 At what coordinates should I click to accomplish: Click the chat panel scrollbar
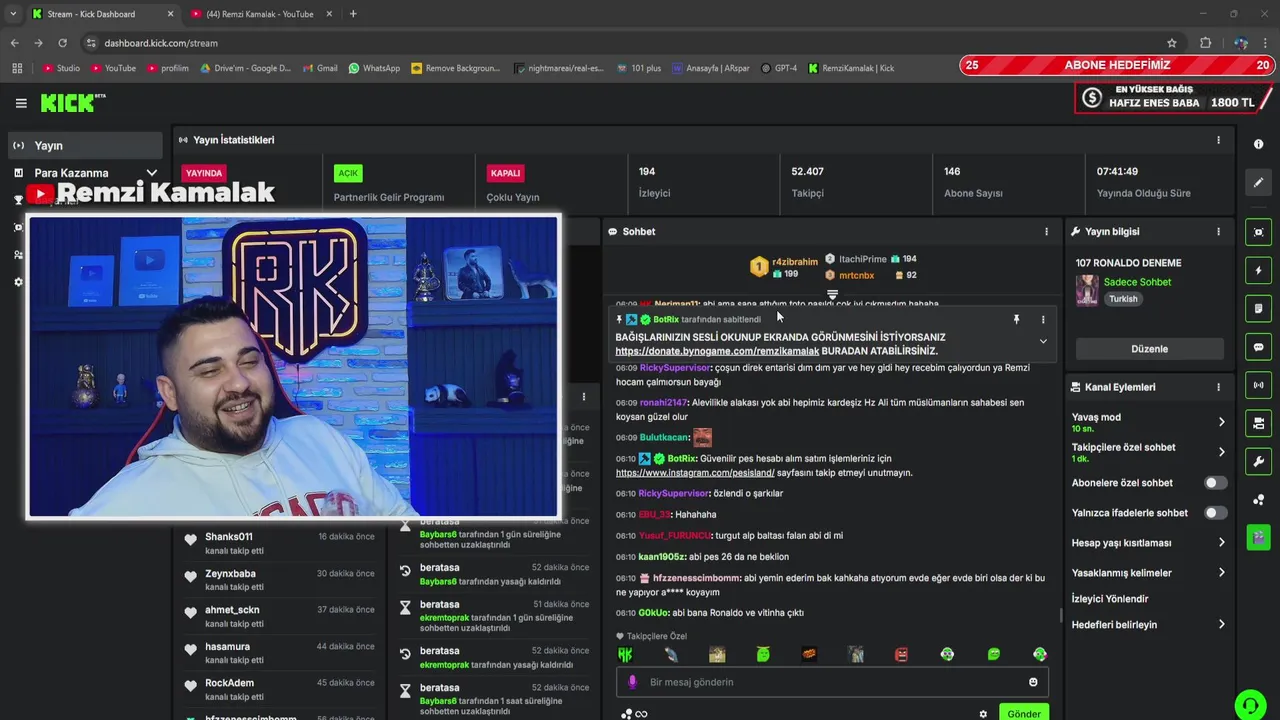click(1061, 615)
